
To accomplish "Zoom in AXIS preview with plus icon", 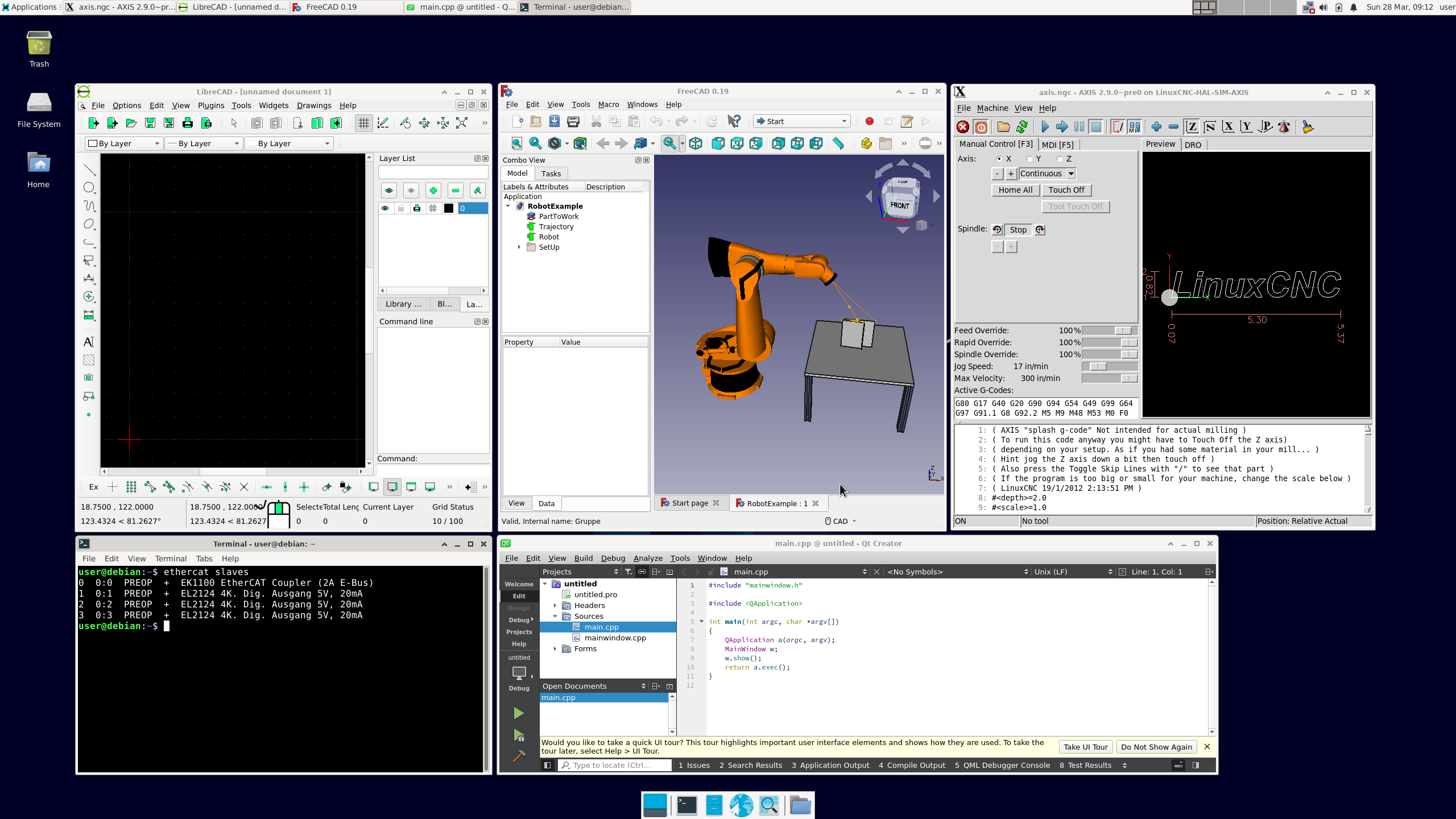I will [1156, 127].
